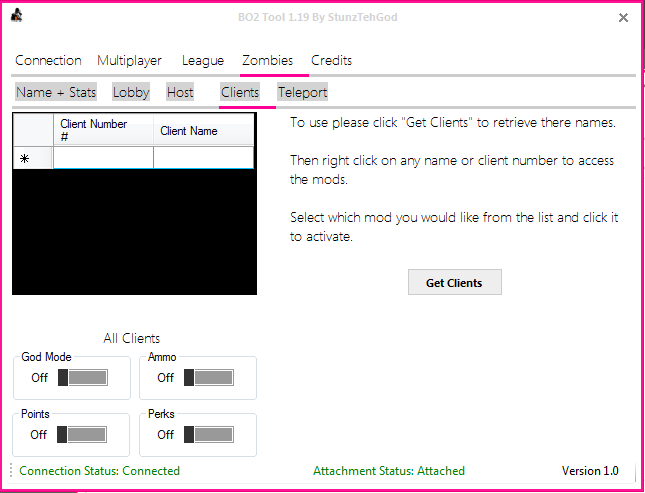Viewport: 645px width, 493px height.
Task: Select the Host sub-tab
Action: [x=180, y=93]
